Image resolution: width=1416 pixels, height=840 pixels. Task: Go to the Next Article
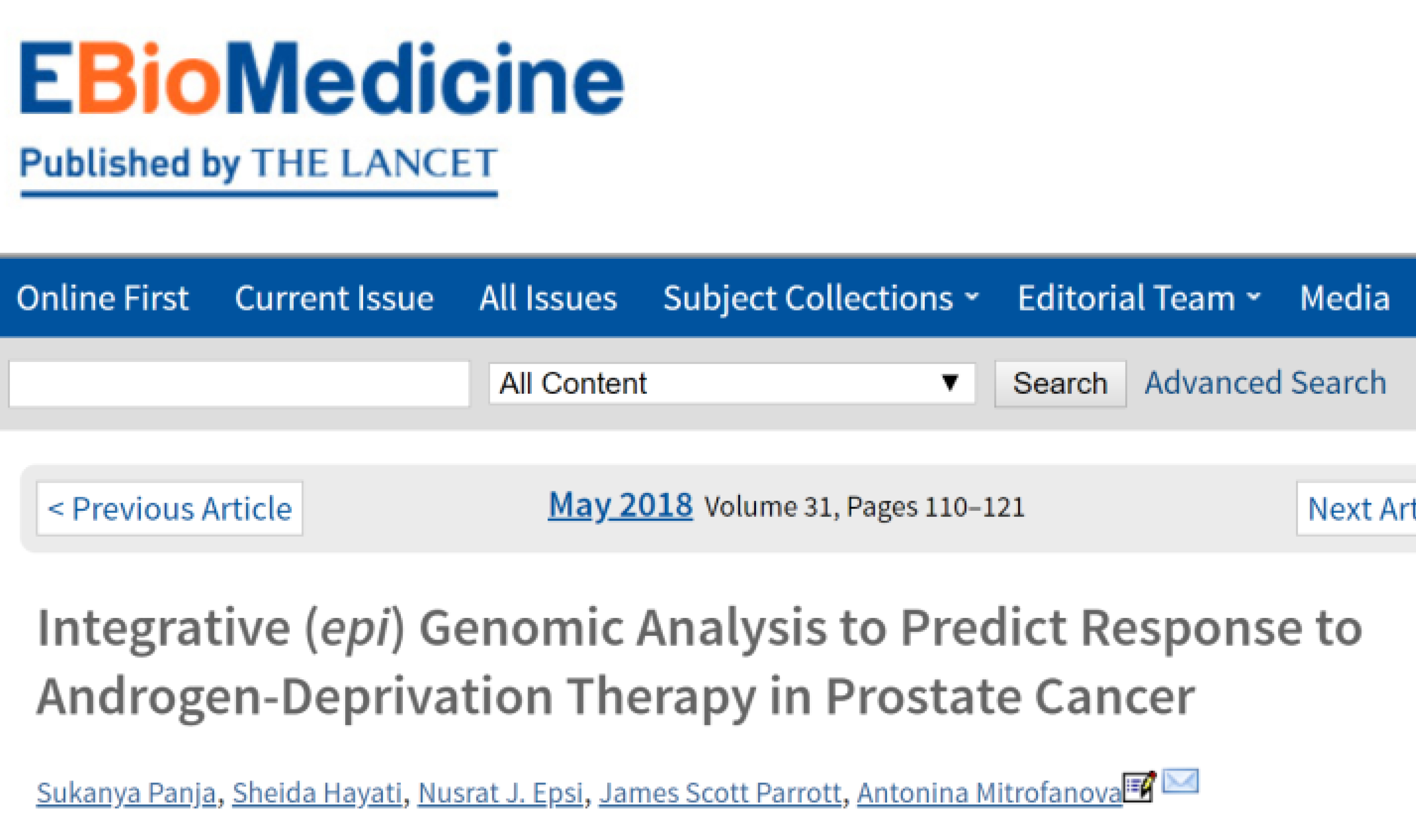pos(1358,508)
